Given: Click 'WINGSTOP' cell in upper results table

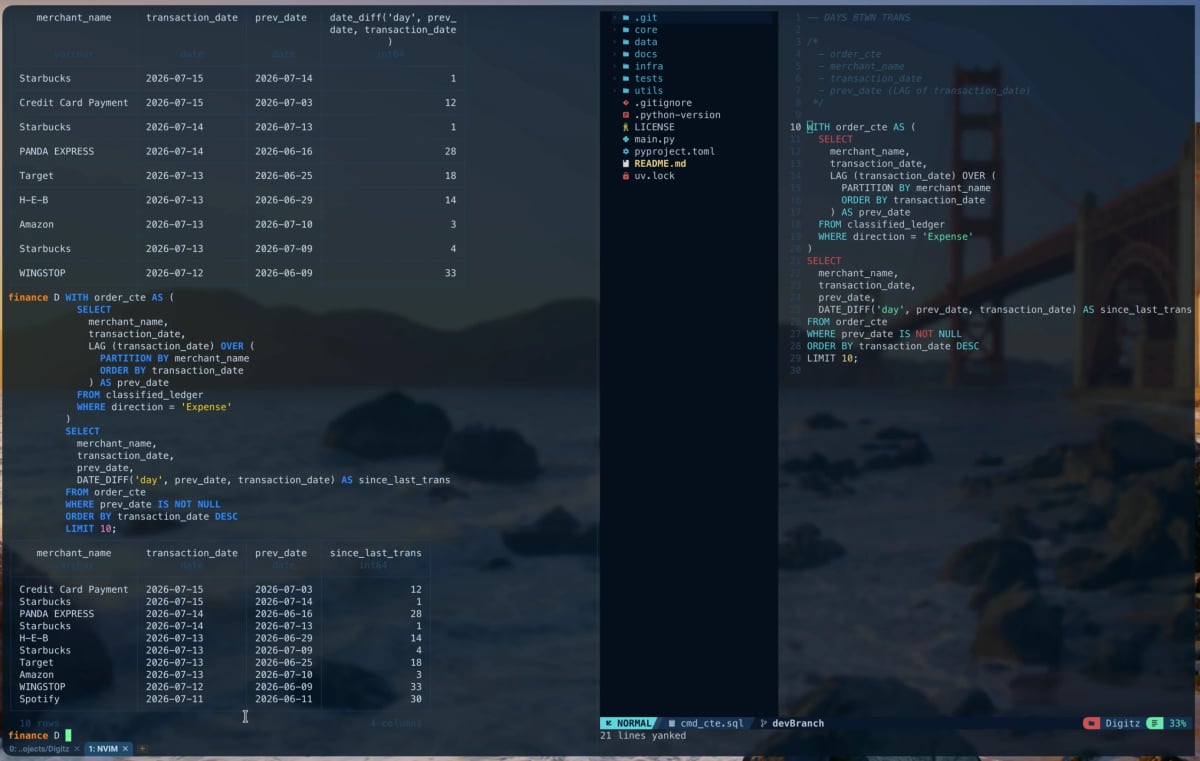Looking at the screenshot, I should (42, 273).
